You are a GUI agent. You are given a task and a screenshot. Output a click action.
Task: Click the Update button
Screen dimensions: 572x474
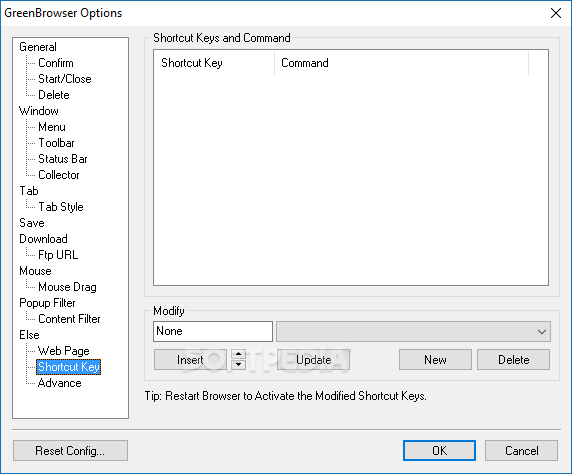(x=313, y=360)
